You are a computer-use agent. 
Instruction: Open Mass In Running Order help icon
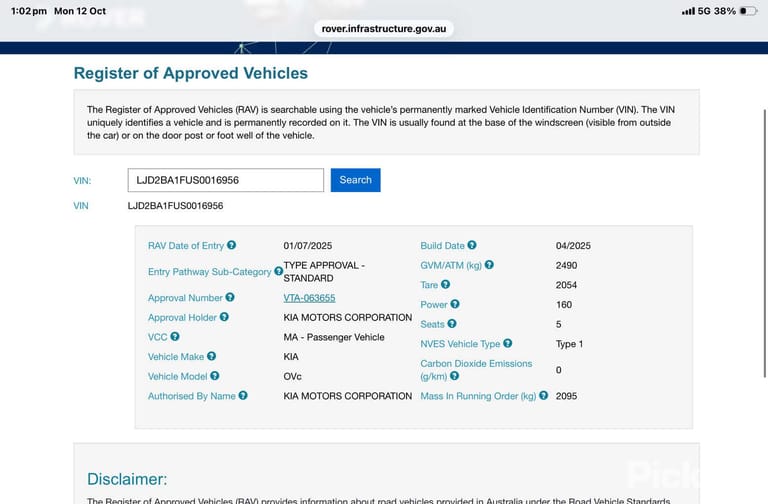[x=544, y=395]
